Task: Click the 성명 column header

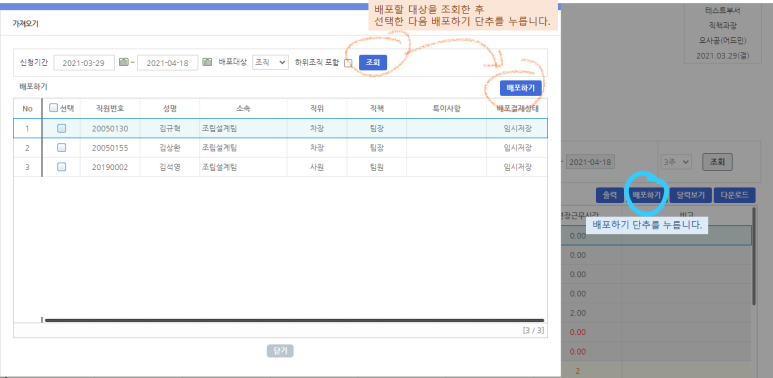Action: point(170,108)
